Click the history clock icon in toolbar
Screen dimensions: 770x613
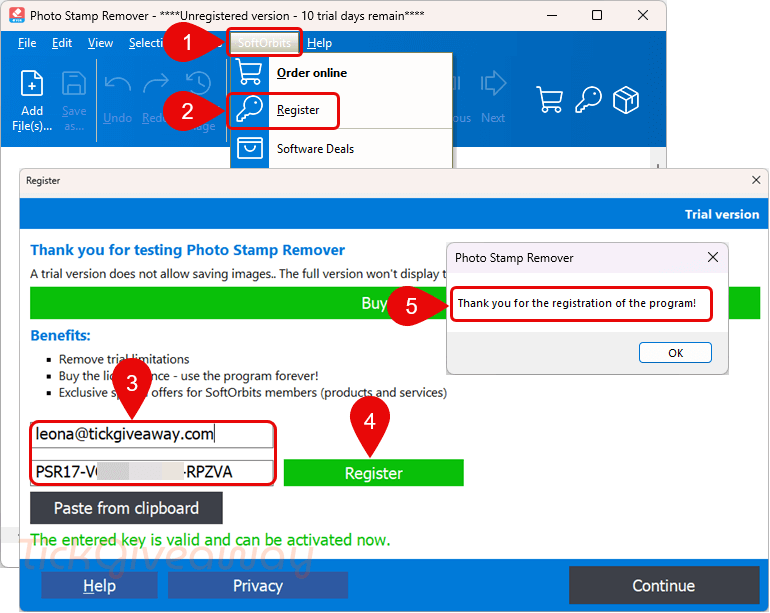[x=198, y=84]
